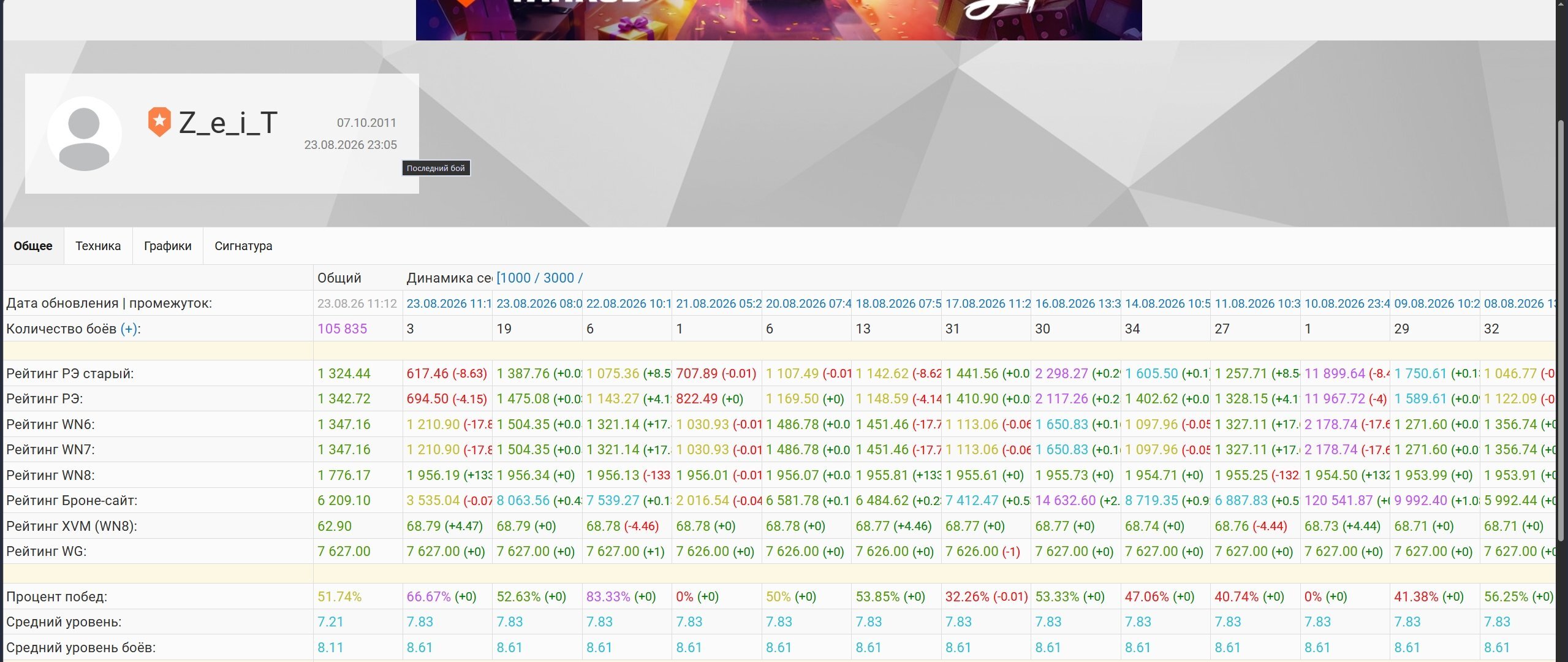Open the Общее tab

pos(33,246)
